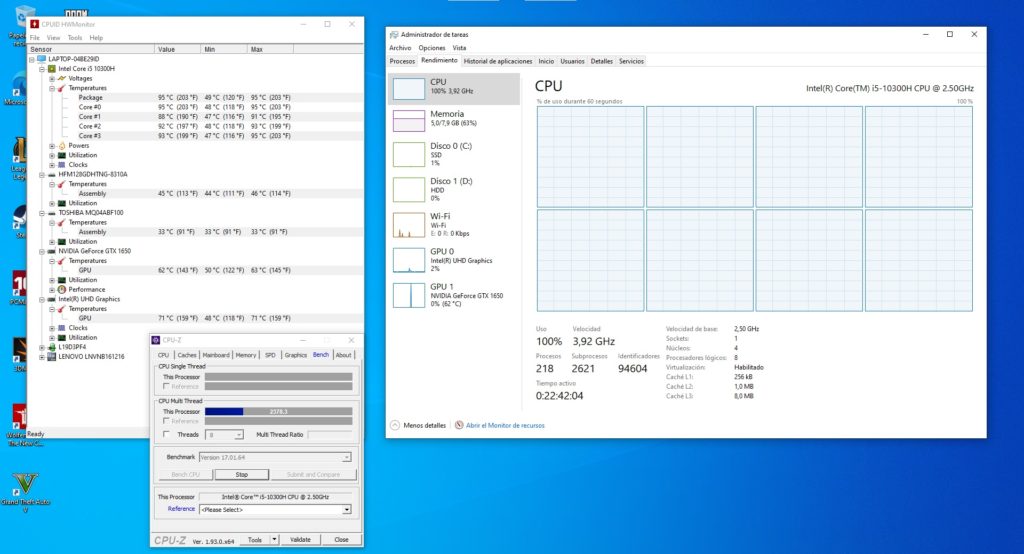The height and width of the screenshot is (554, 1024).
Task: Click the TOSHIBA MQ04ABF100 drive icon
Action: point(53,213)
